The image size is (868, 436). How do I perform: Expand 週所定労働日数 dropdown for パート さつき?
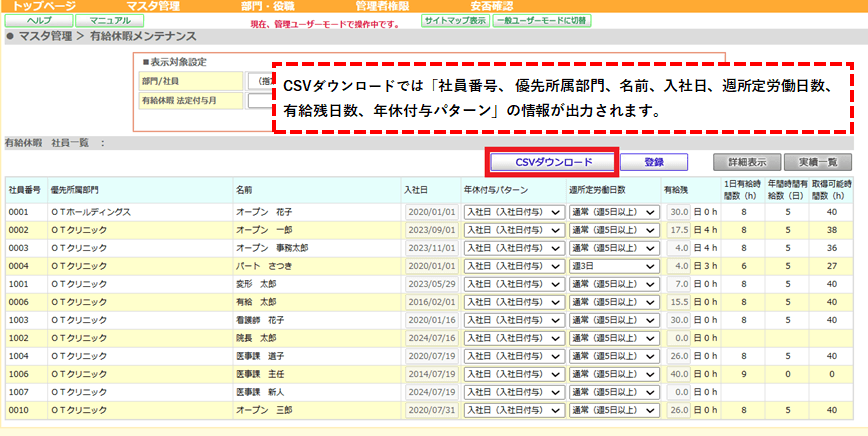pos(614,266)
